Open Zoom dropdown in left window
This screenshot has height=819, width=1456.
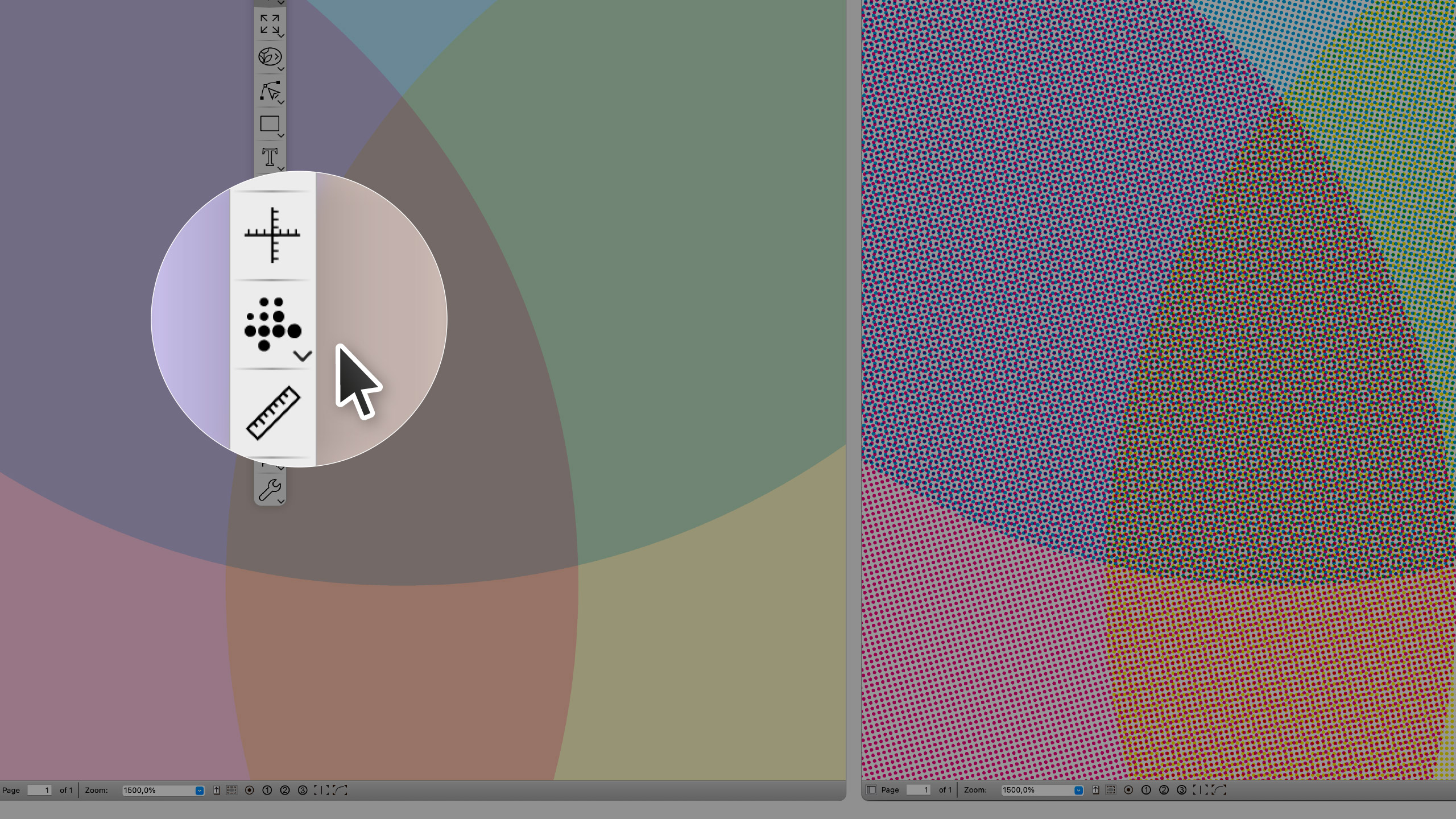[199, 791]
